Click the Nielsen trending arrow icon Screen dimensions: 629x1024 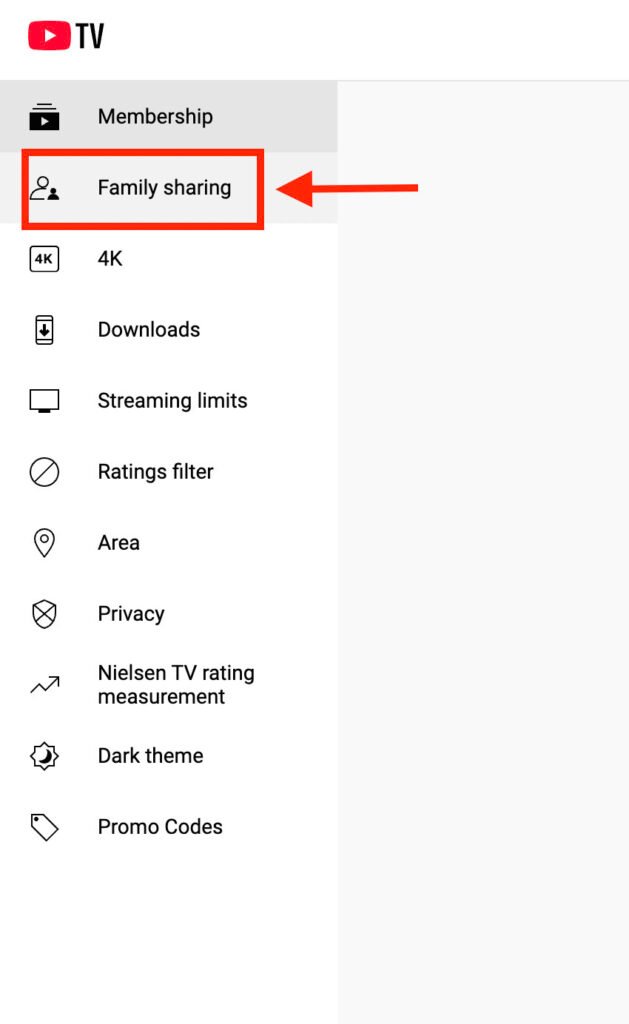[x=44, y=685]
